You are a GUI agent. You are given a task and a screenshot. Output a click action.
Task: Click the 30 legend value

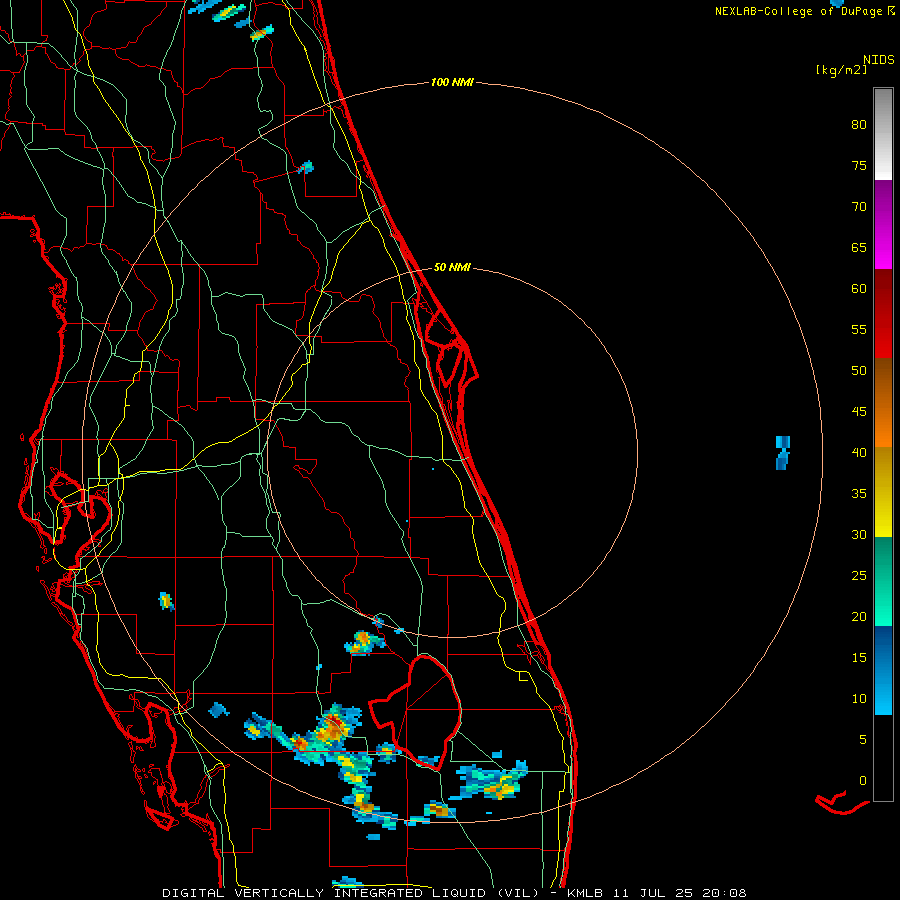(859, 534)
